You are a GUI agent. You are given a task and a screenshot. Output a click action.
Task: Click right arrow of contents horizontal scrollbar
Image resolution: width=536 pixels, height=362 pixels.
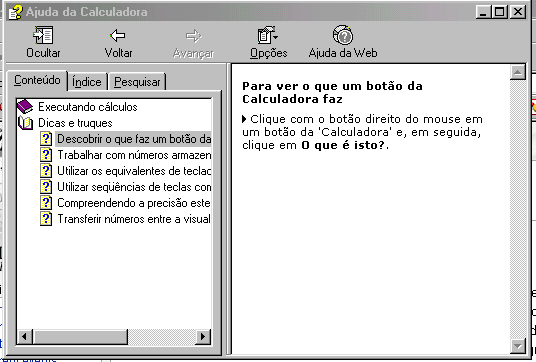pos(203,337)
